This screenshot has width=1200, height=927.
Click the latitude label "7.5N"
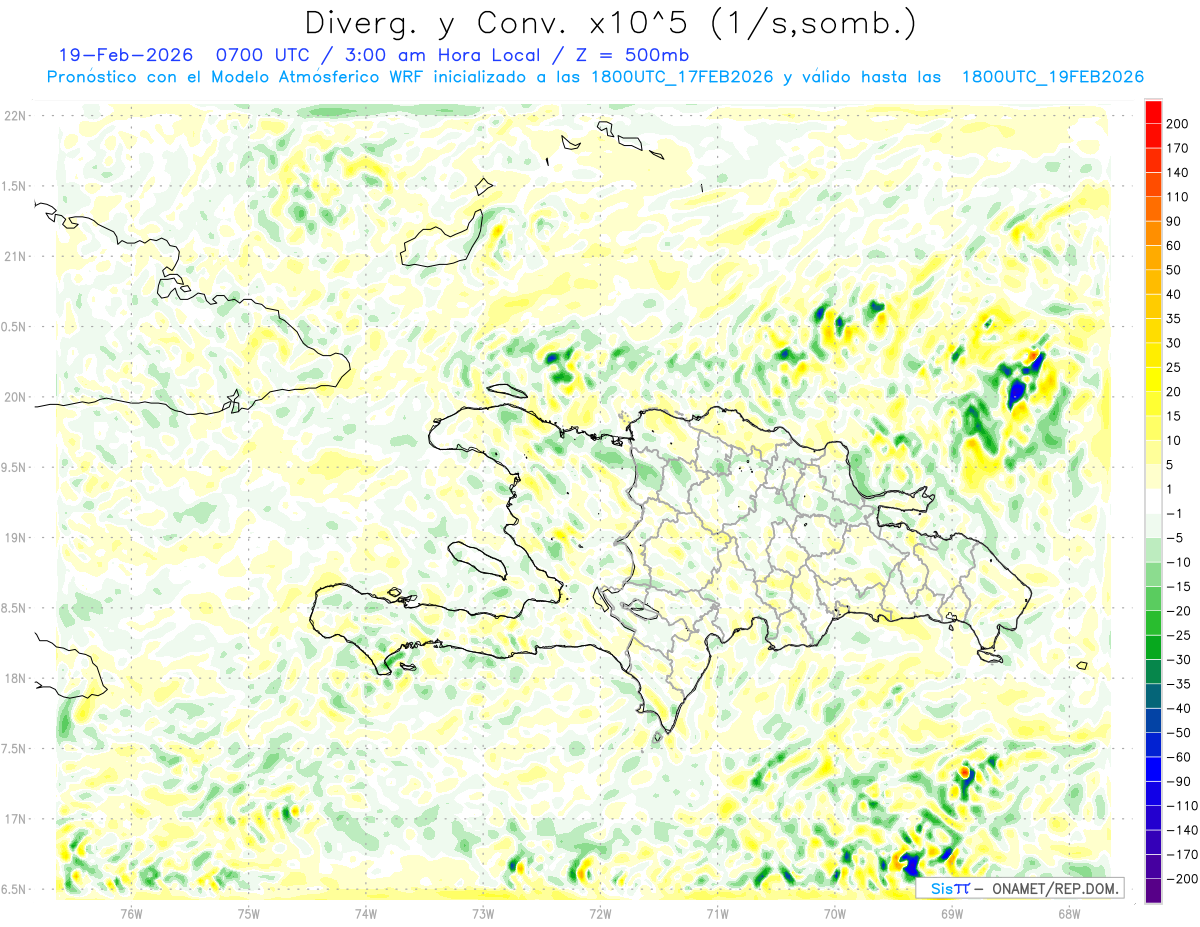tap(13, 749)
